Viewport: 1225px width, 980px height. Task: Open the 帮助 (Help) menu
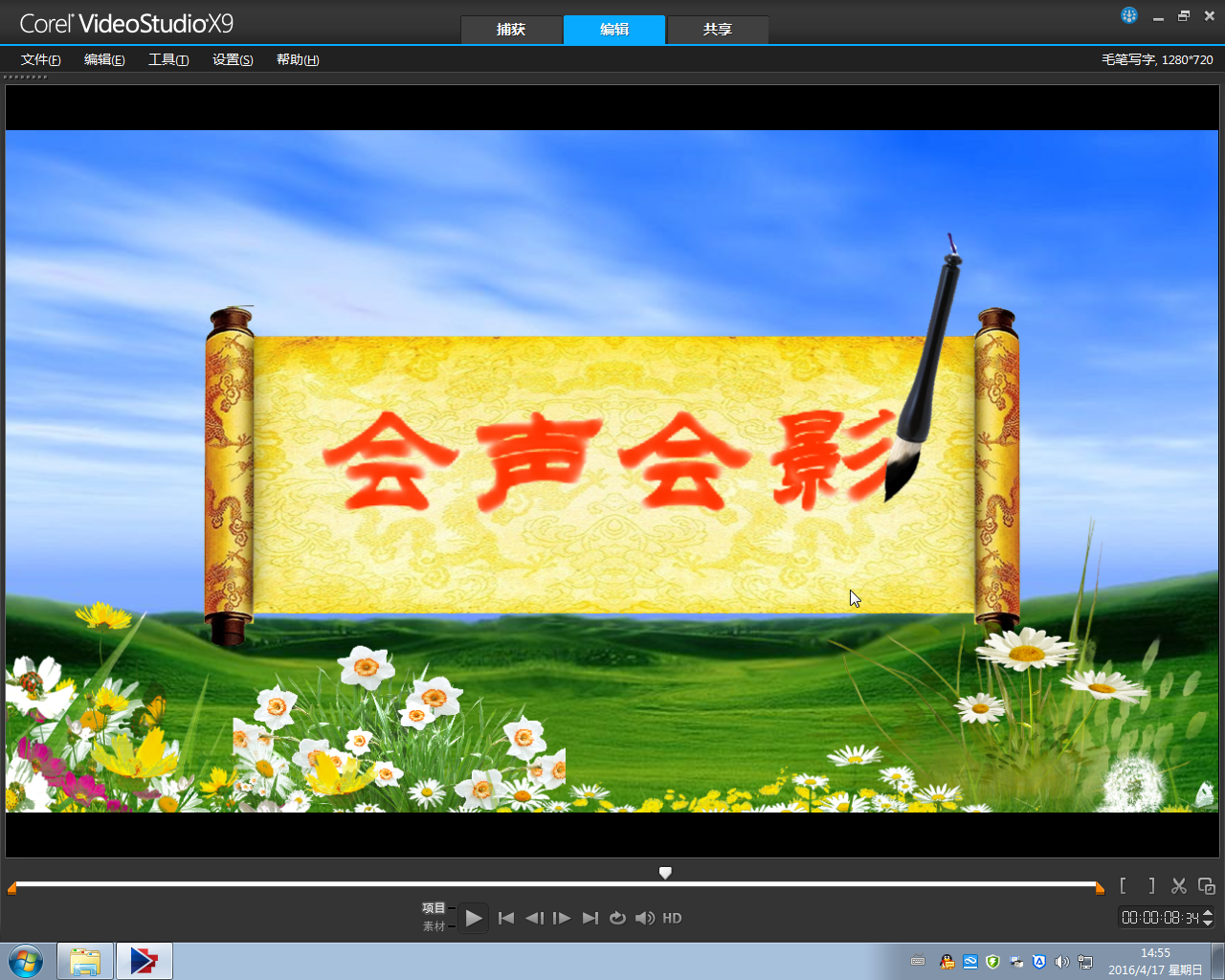(x=298, y=59)
